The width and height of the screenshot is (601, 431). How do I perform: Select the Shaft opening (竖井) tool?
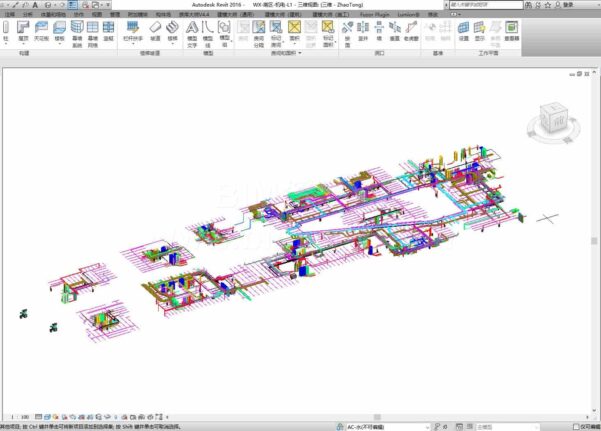pos(363,31)
